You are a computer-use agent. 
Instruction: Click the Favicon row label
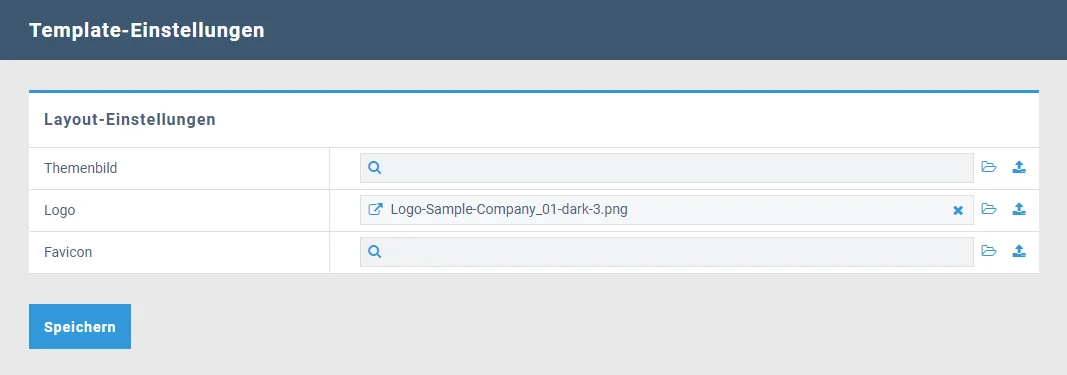pos(68,252)
